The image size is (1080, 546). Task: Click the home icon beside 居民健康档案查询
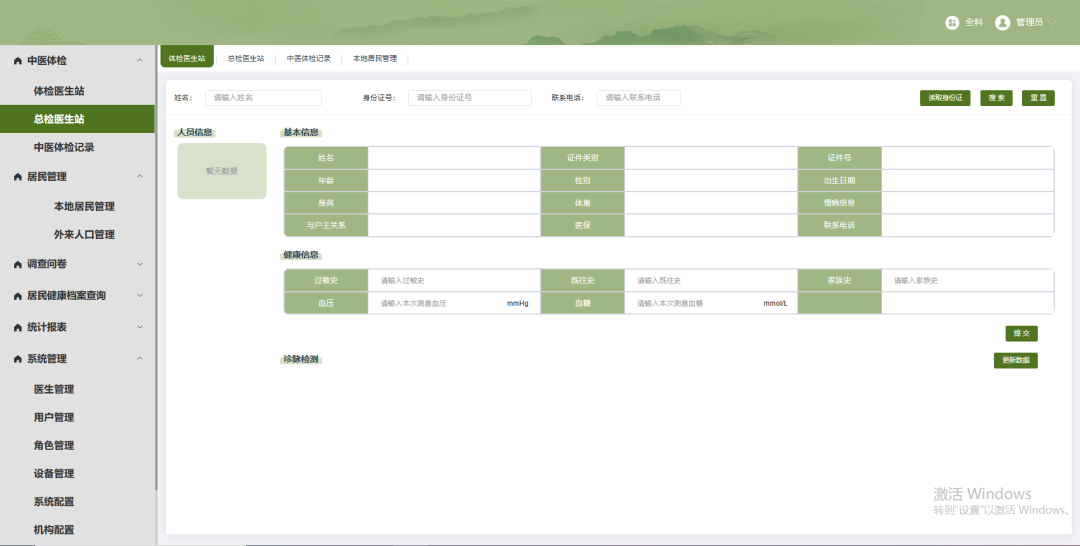[x=18, y=296]
